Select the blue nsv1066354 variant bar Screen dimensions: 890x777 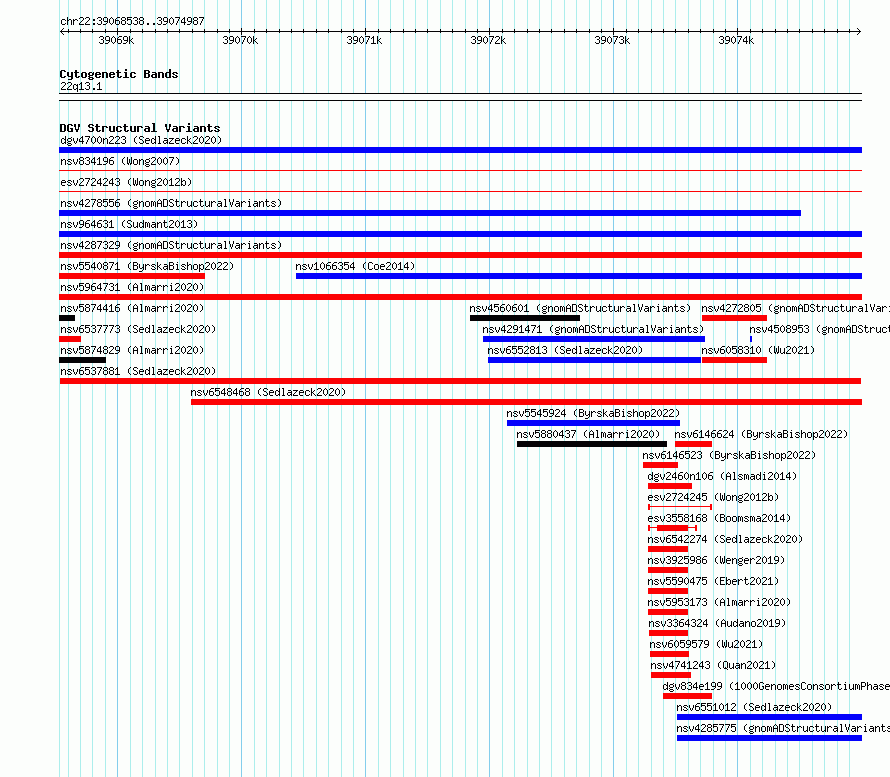click(579, 276)
